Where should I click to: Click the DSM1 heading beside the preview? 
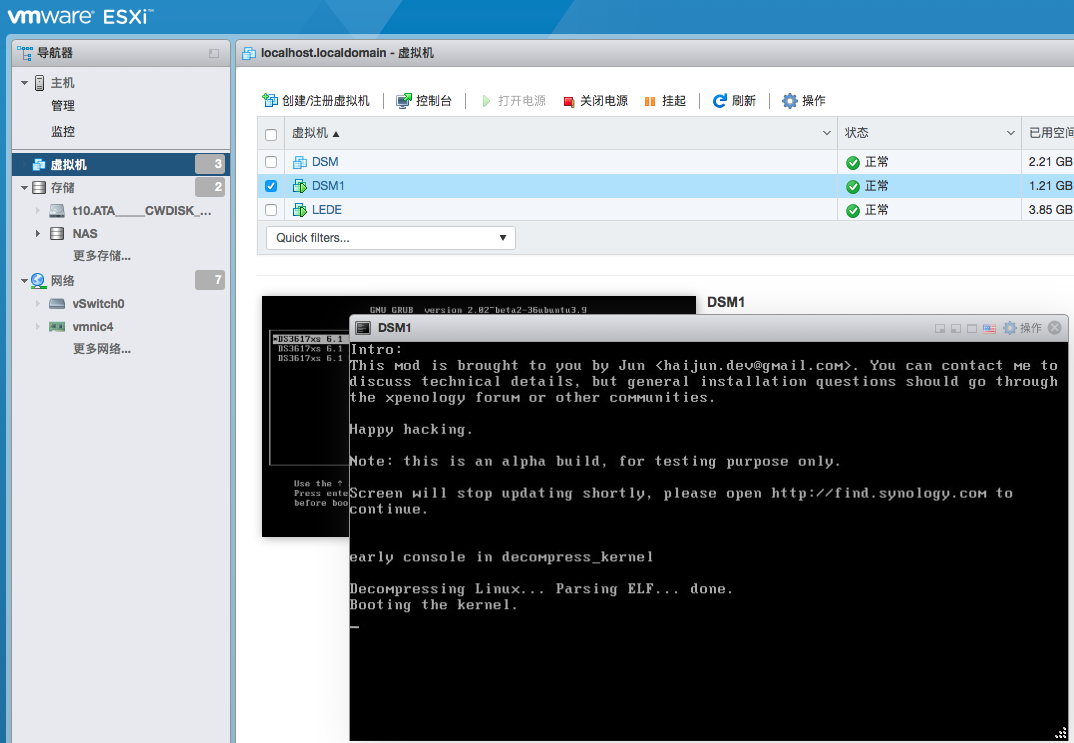tap(725, 302)
